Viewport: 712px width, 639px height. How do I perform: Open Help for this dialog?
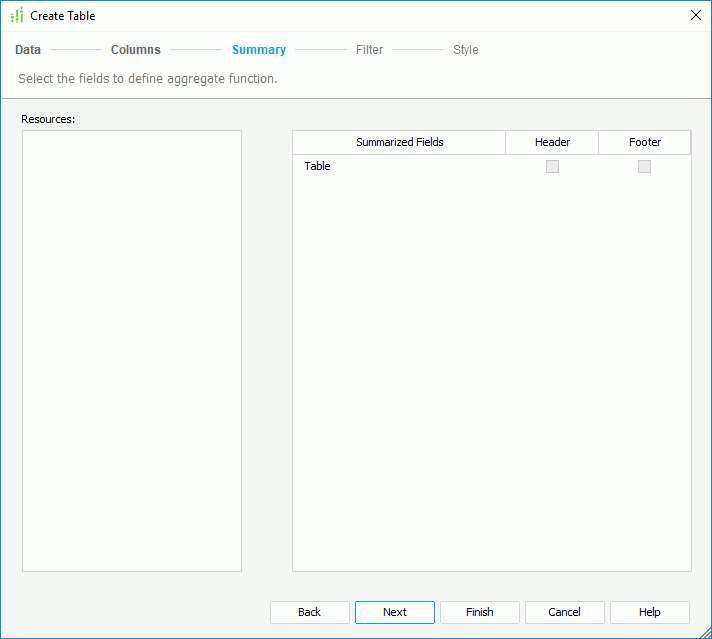(650, 612)
